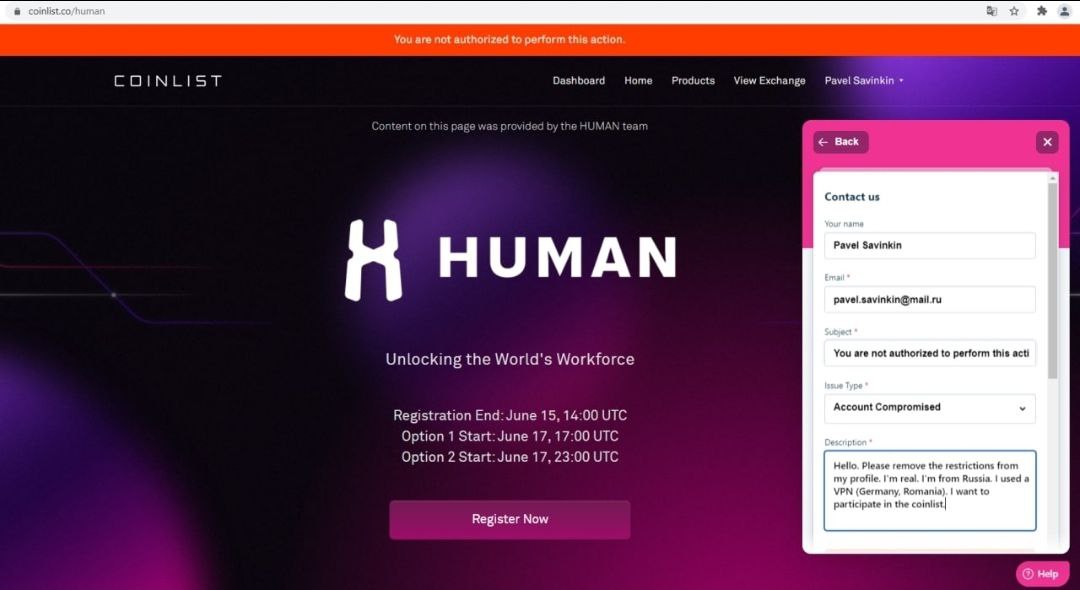Click the lock icon in address bar

(17, 11)
